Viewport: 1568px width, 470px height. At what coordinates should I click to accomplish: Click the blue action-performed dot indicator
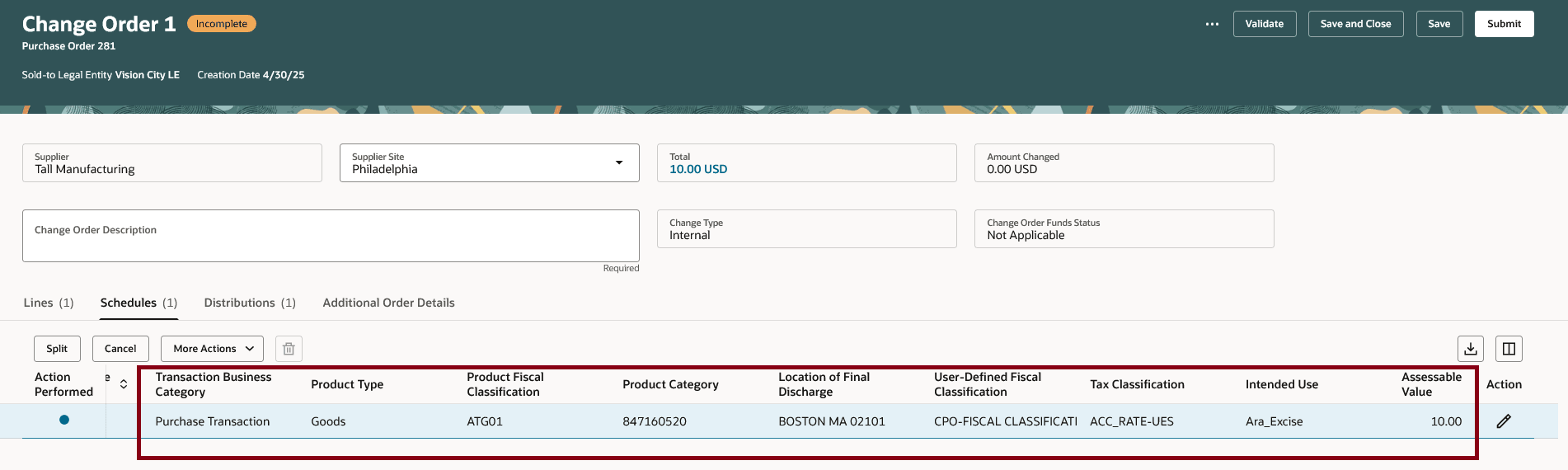pyautogui.click(x=64, y=421)
